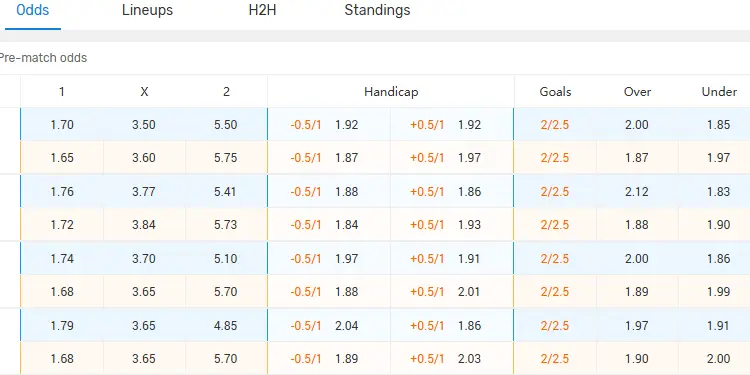Open the Lineups tab

pyautogui.click(x=147, y=11)
